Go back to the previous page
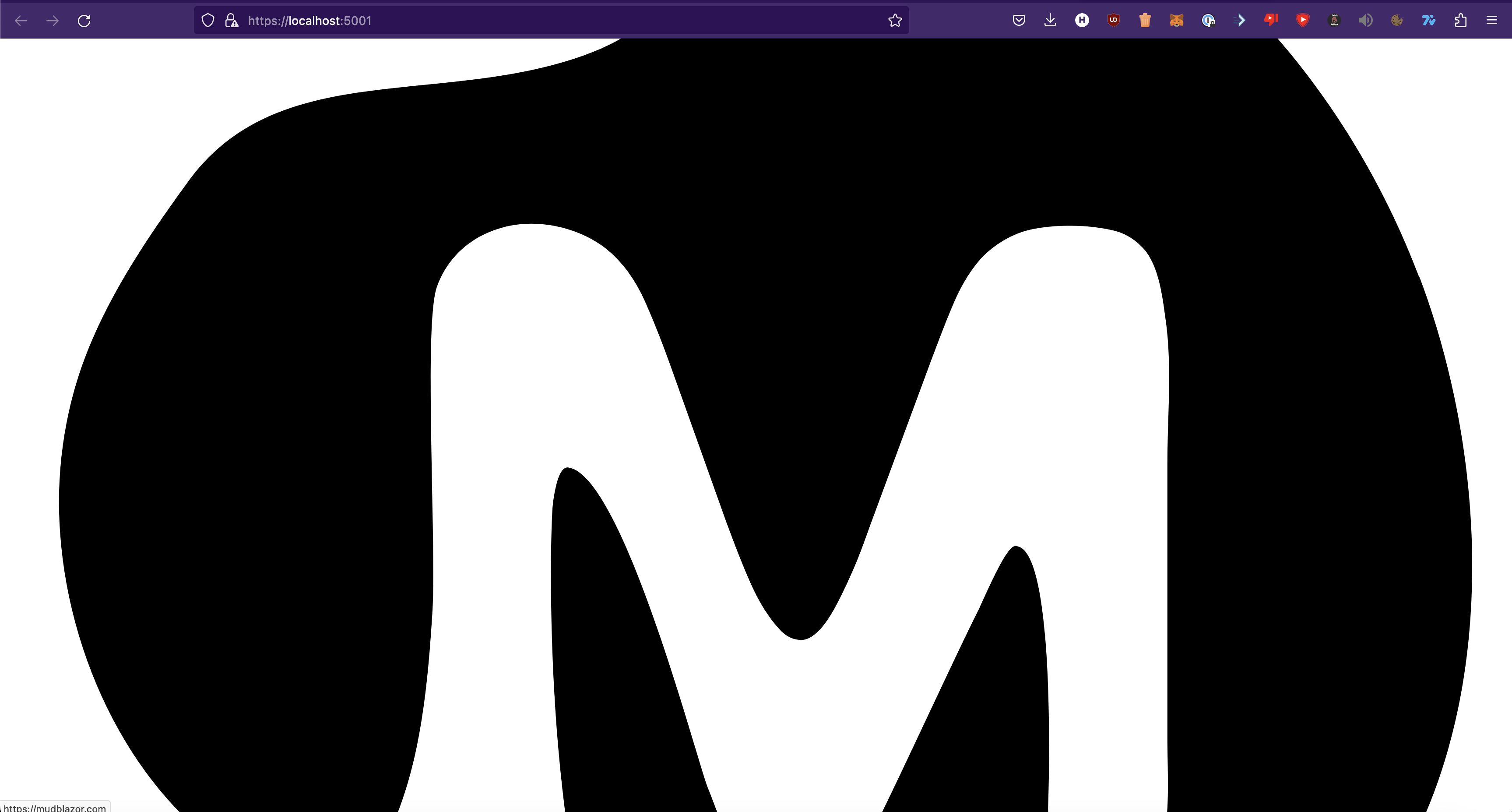1512x812 pixels. [x=21, y=21]
